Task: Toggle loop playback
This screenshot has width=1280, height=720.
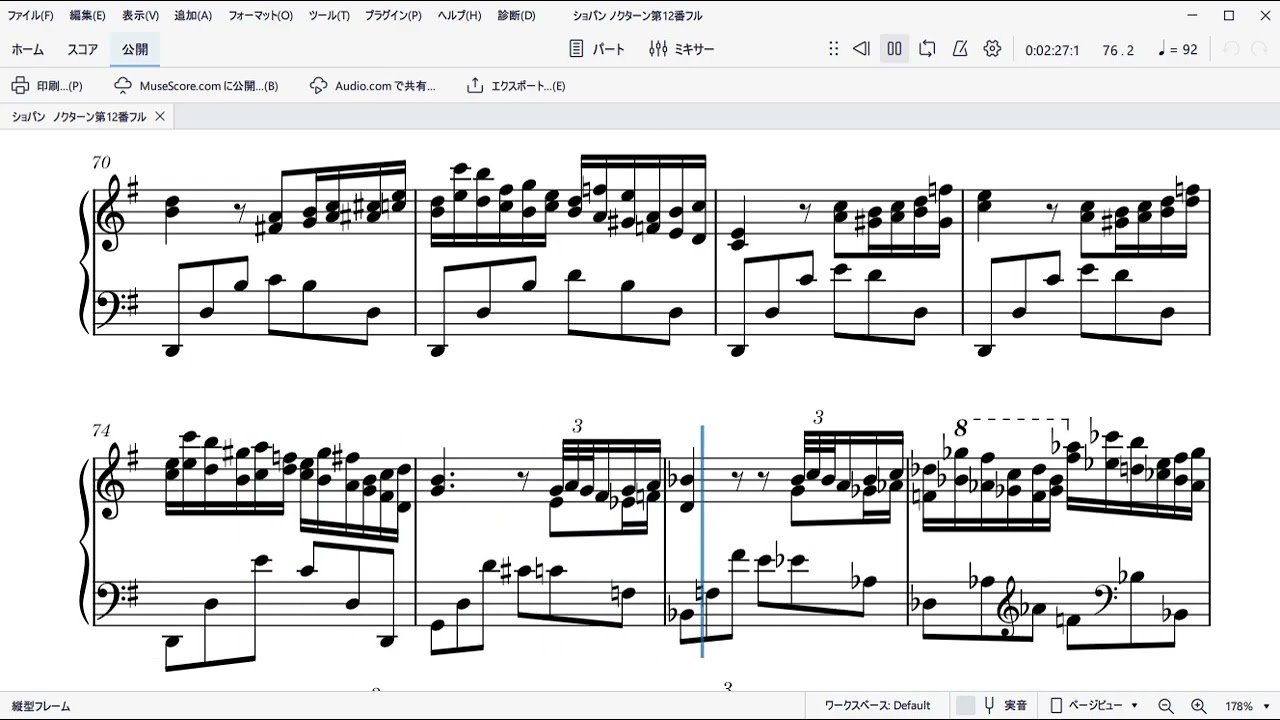Action: pos(927,49)
